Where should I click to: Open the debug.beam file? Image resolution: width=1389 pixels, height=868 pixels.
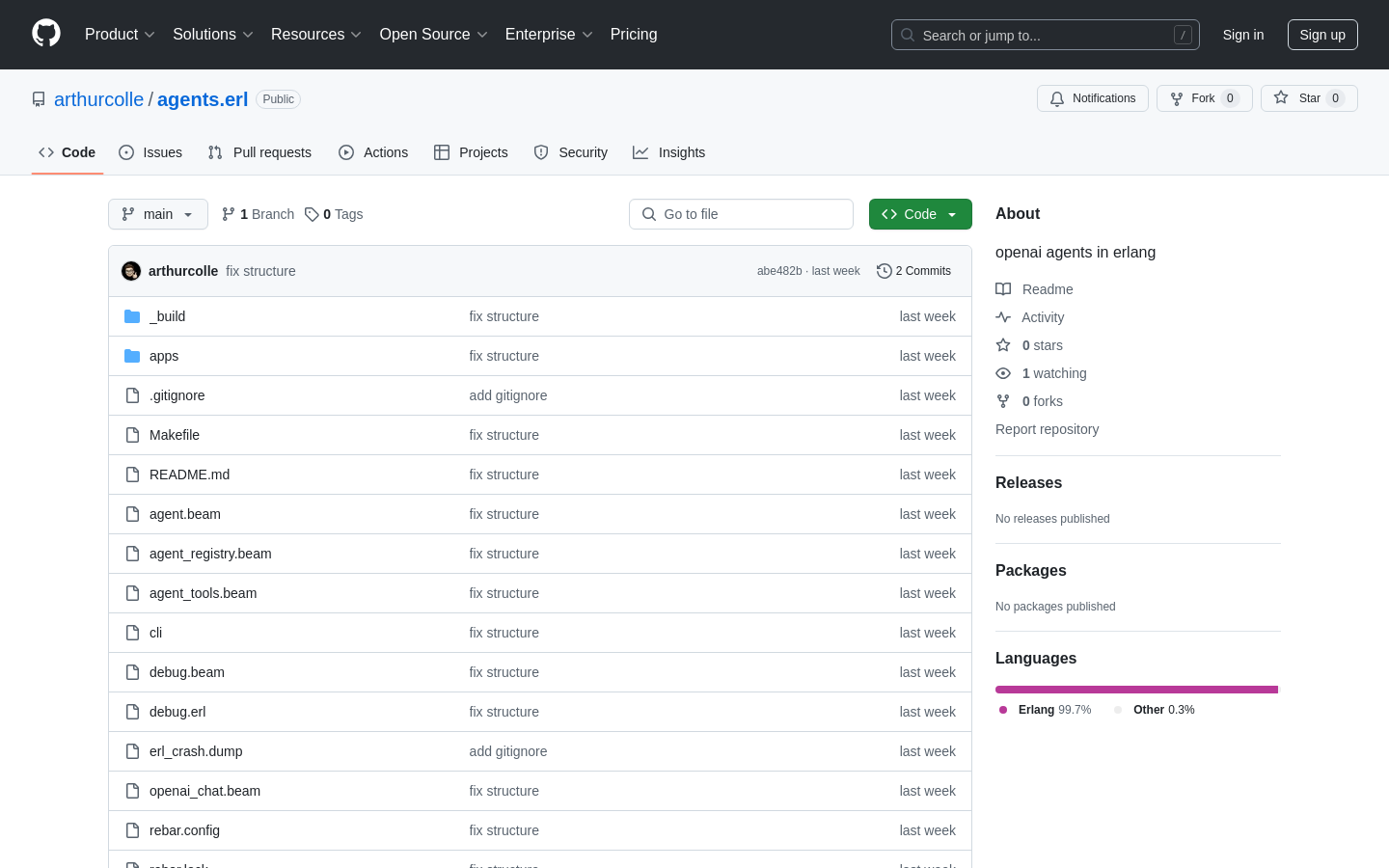click(187, 672)
